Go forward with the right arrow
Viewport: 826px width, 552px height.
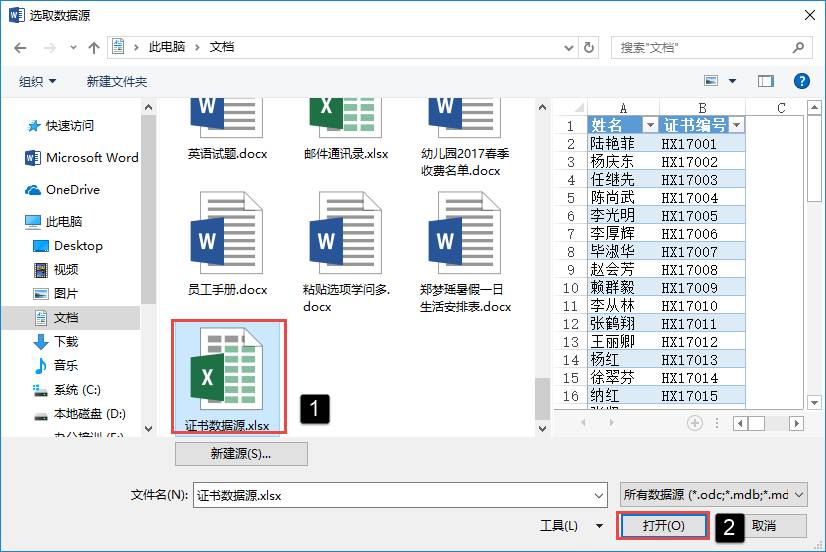tap(50, 48)
